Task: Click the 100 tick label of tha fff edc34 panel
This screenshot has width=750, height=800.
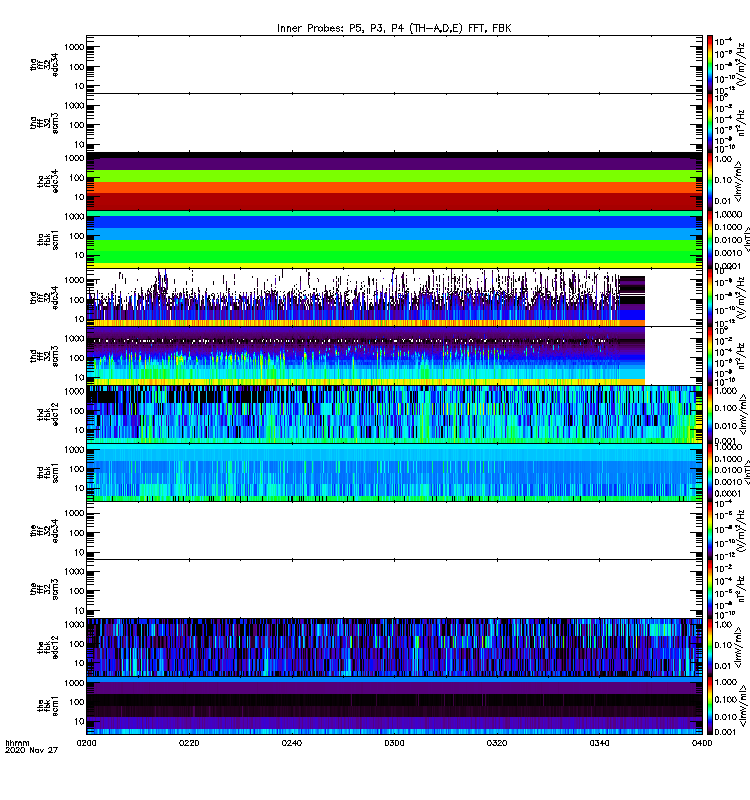Action: click(77, 67)
